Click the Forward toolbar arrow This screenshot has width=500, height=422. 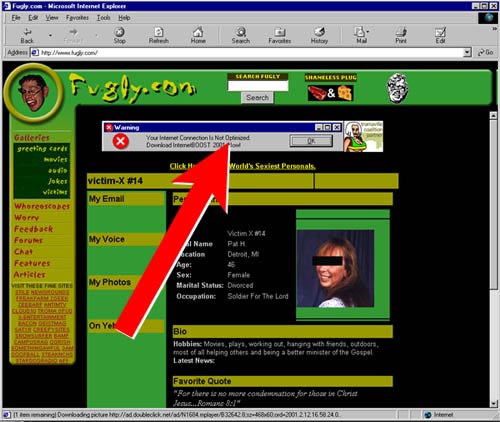pyautogui.click(x=73, y=36)
